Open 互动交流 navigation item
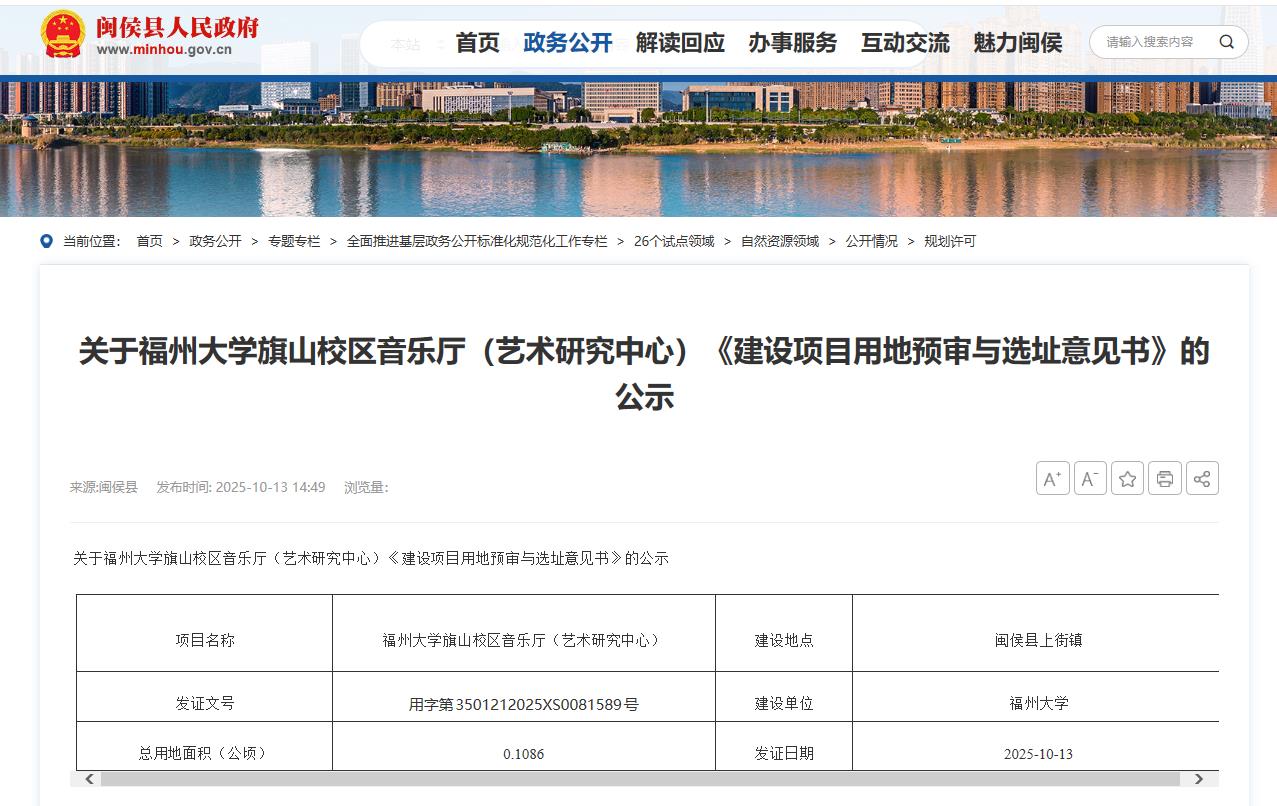Screen dimensions: 1277x806 tap(905, 43)
